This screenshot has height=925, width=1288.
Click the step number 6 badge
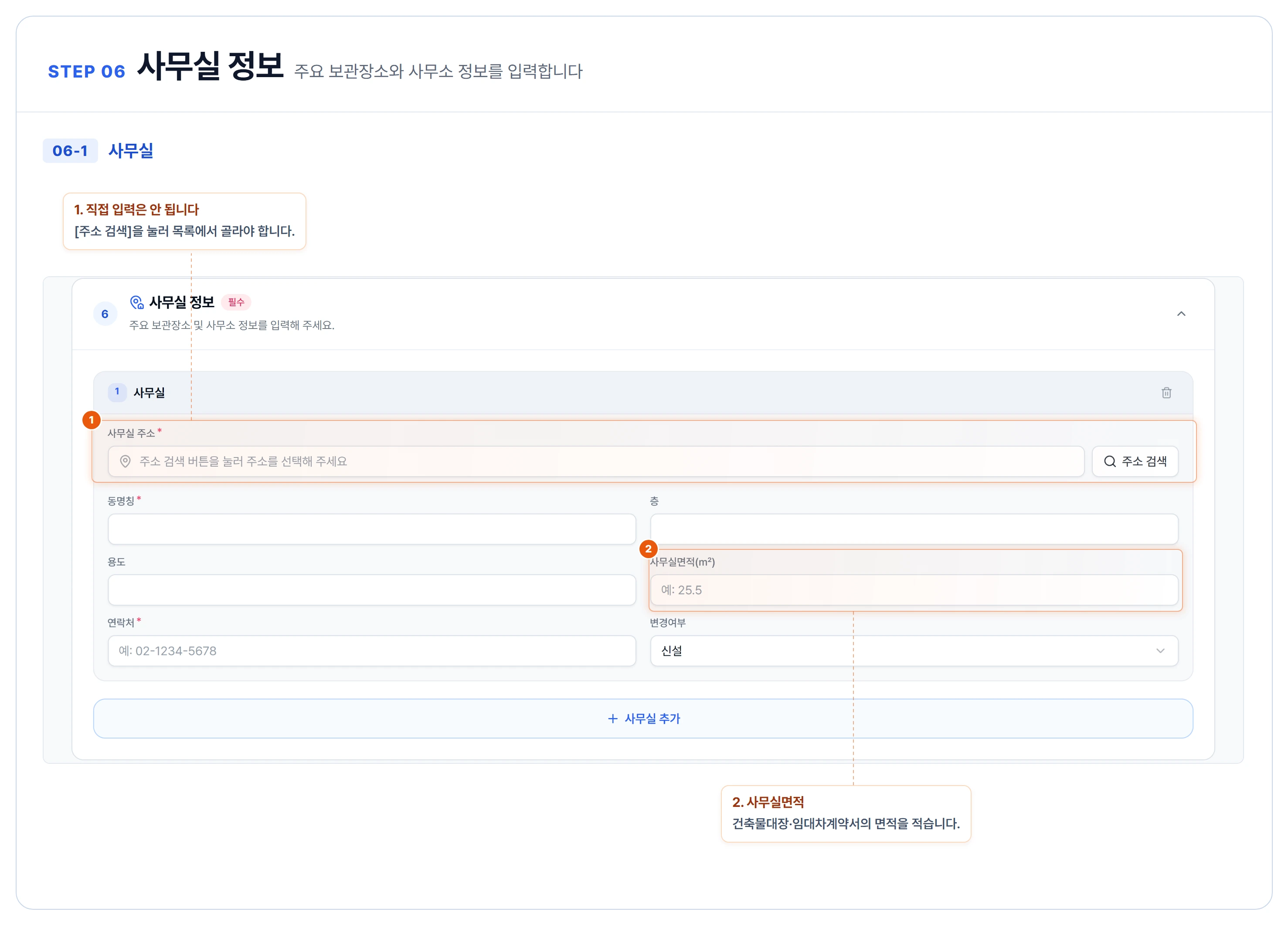[x=105, y=314]
